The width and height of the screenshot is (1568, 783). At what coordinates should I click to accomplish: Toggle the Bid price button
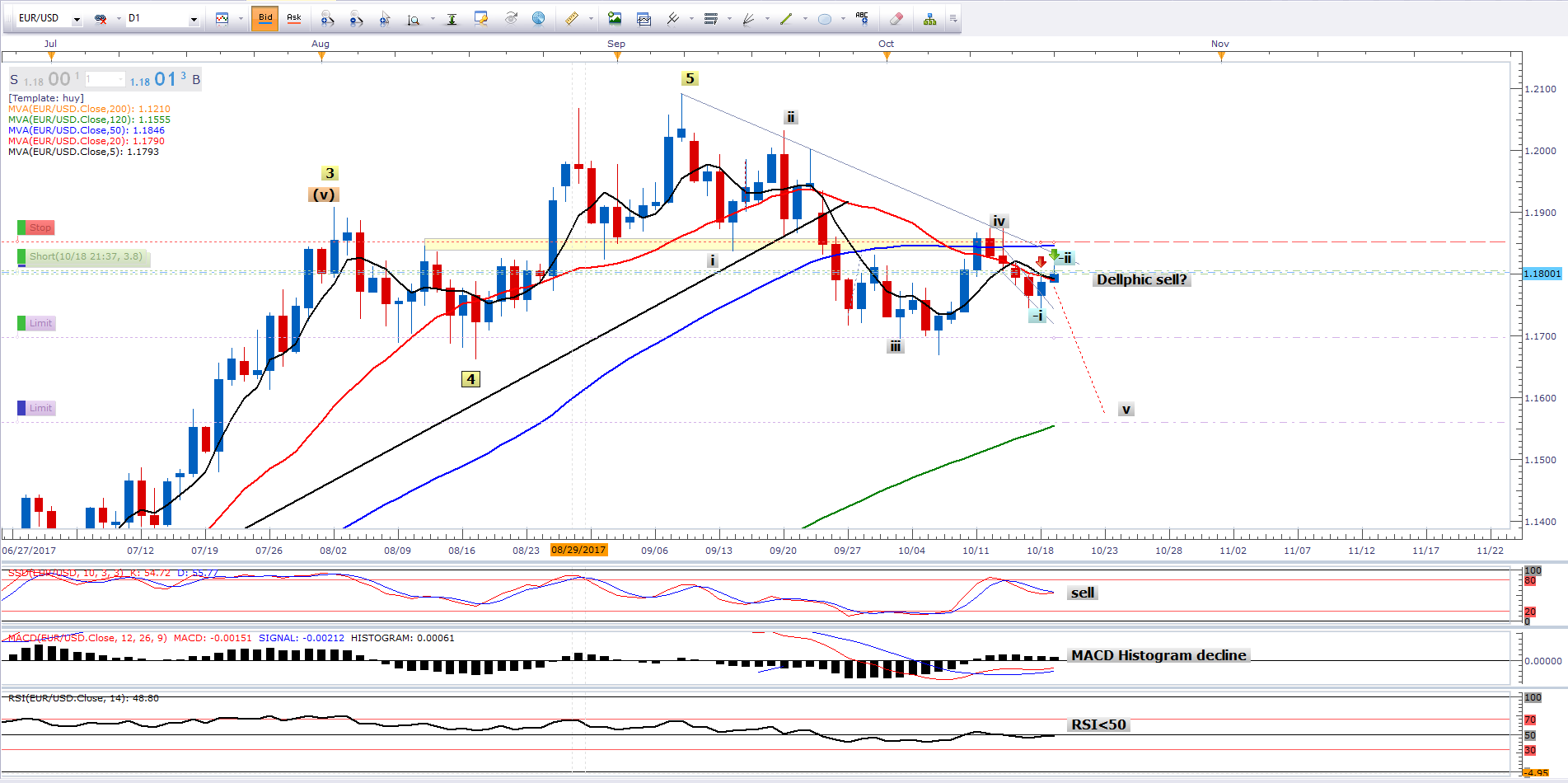coord(264,18)
